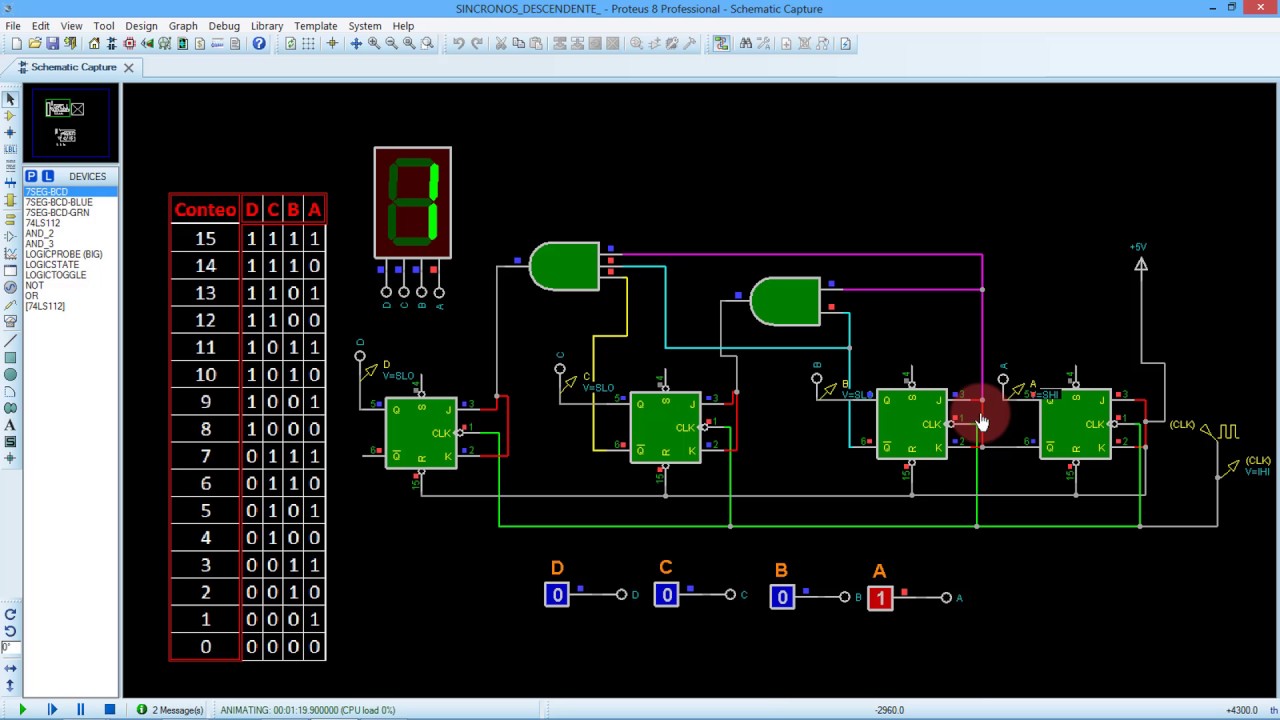Image resolution: width=1280 pixels, height=720 pixels.
Task: Click the schematic overview thumbnail
Action: [x=70, y=123]
